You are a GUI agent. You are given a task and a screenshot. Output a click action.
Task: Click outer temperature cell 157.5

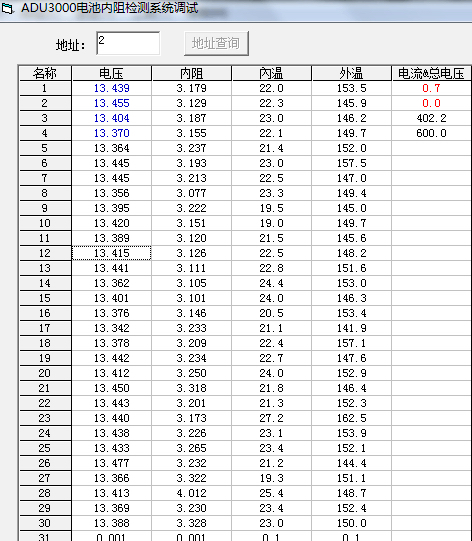pos(352,163)
